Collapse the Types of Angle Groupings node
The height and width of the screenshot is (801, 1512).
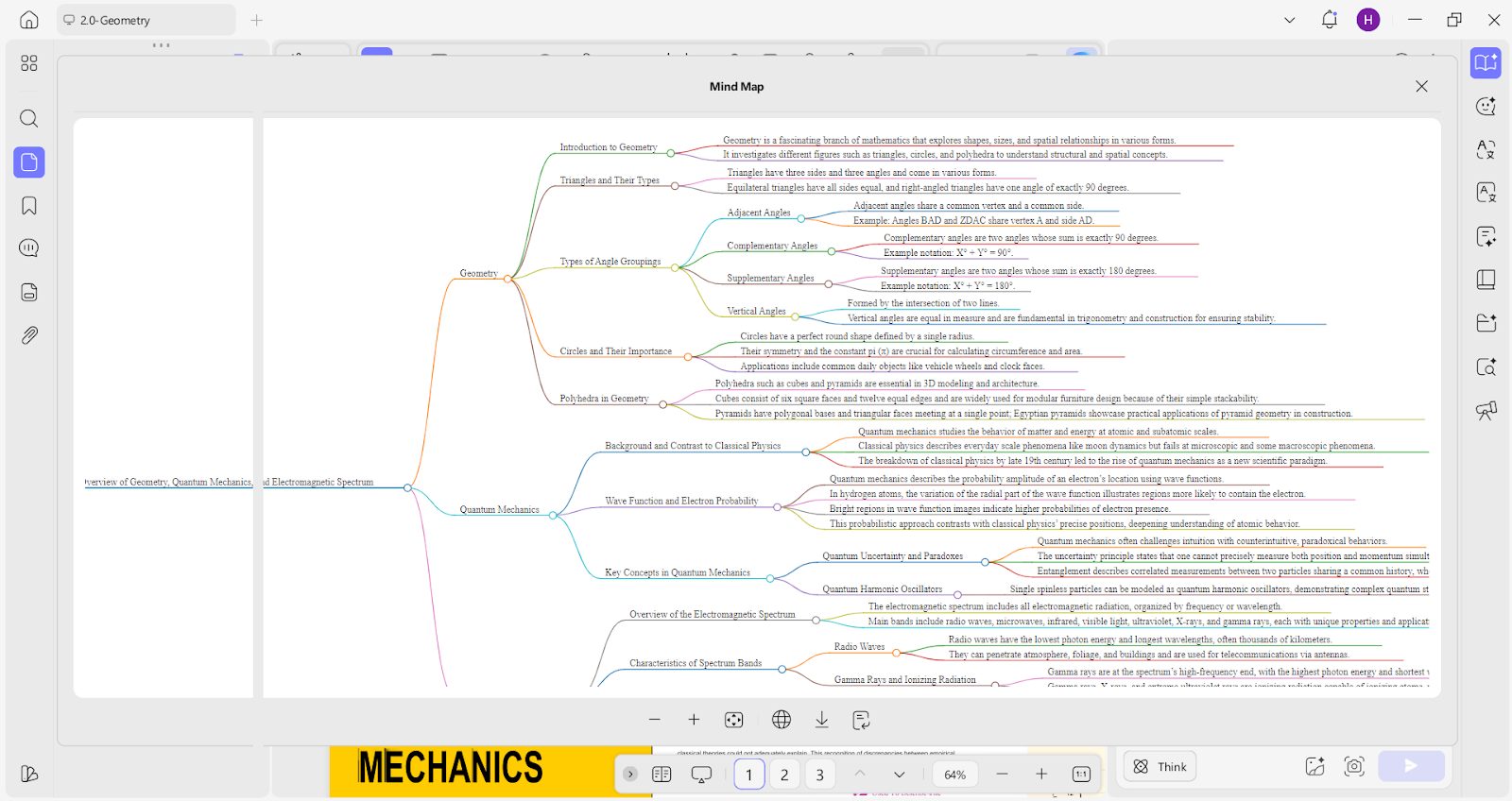[675, 267]
